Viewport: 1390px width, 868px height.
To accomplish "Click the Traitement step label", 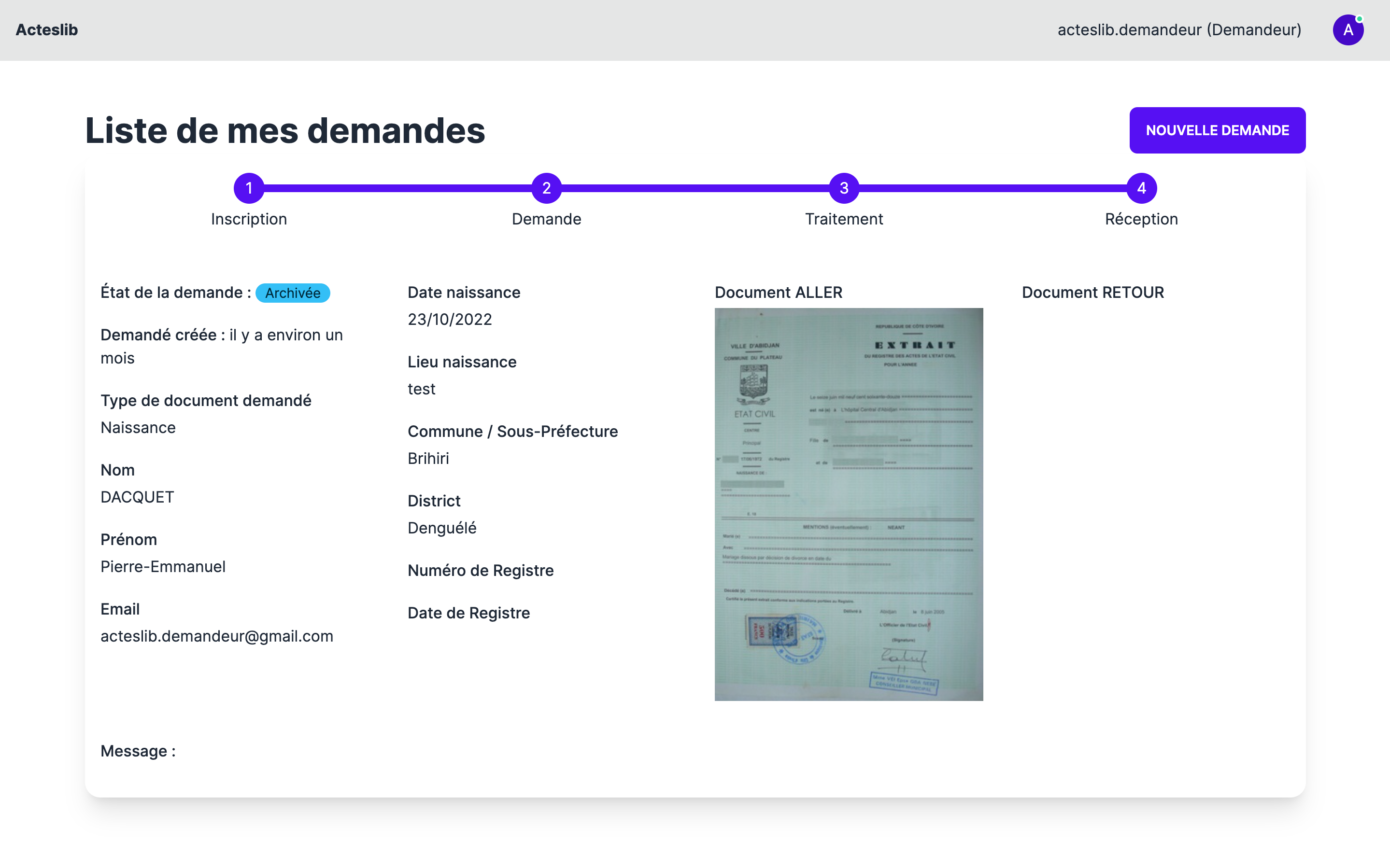I will point(843,219).
